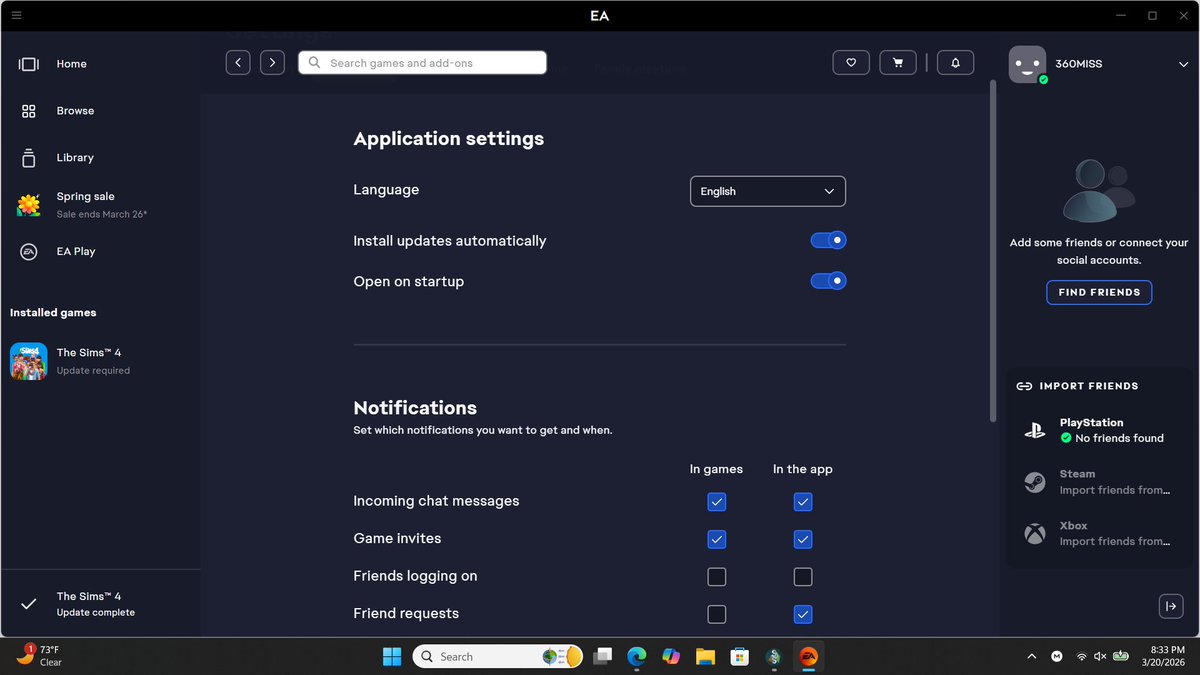Uncheck Friend requests In the app
Viewport: 1200px width, 675px height.
coord(802,614)
